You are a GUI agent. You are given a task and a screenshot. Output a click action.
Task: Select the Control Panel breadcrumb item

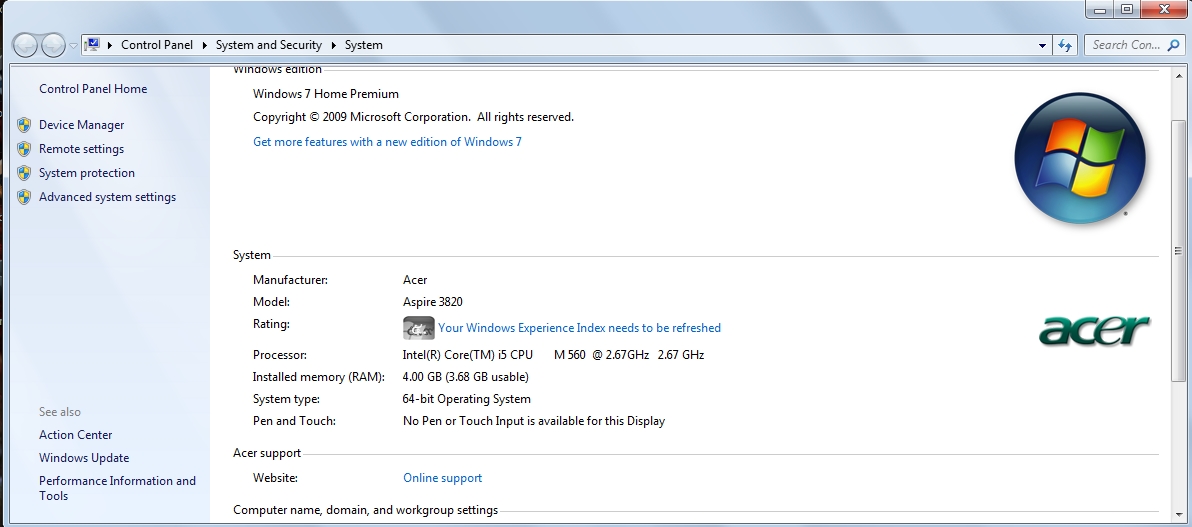tap(157, 45)
